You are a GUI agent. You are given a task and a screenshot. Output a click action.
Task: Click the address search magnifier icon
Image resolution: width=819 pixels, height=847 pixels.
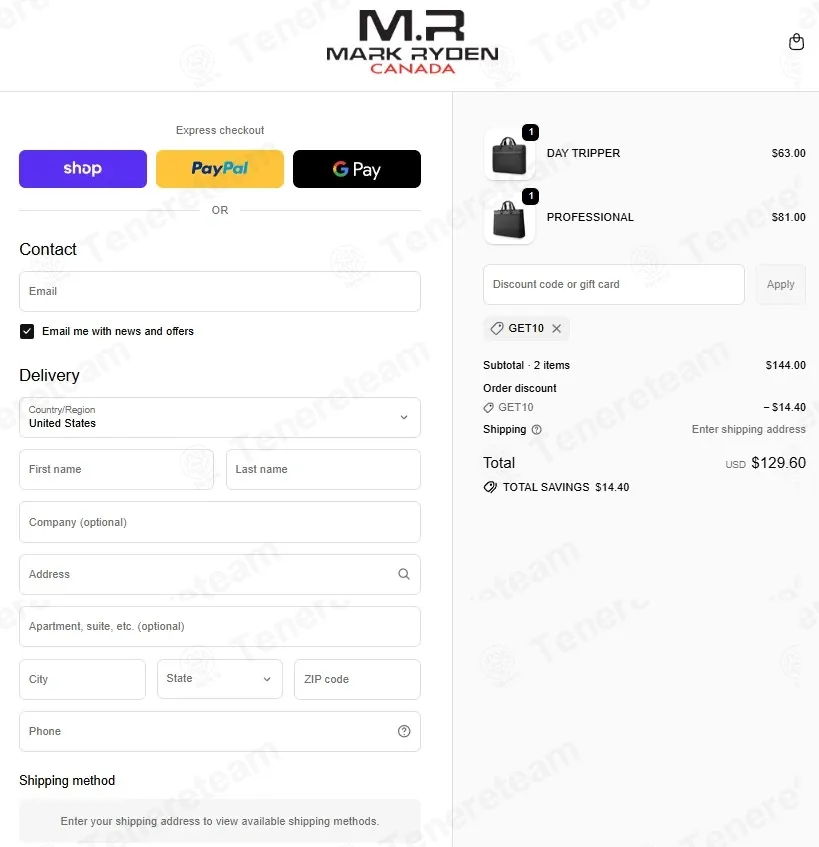[404, 574]
